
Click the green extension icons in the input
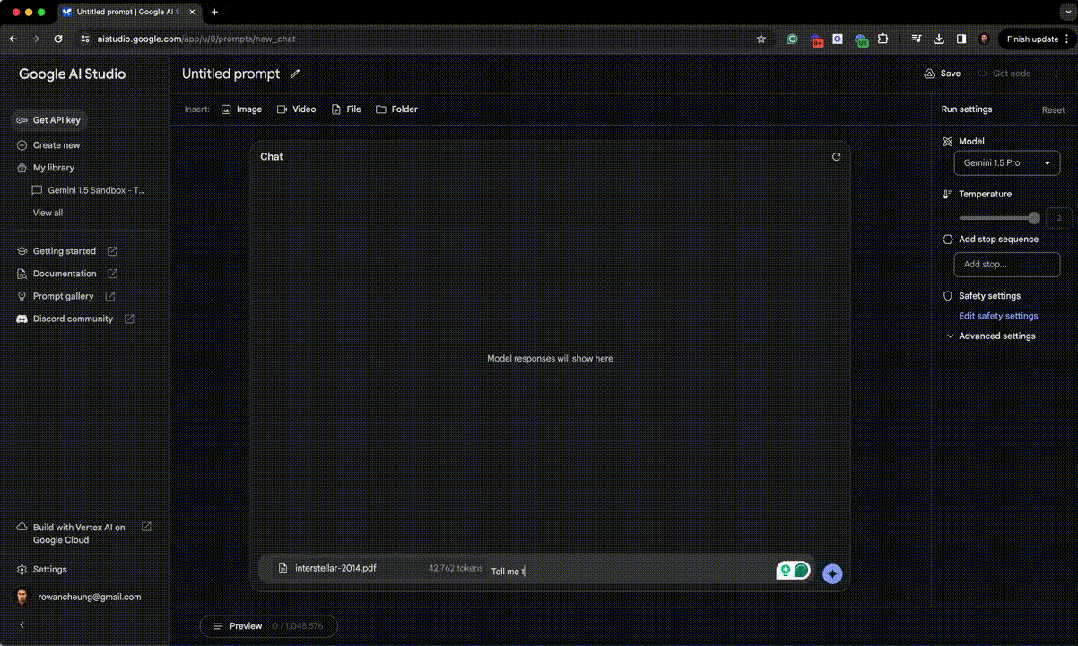pyautogui.click(x=793, y=570)
